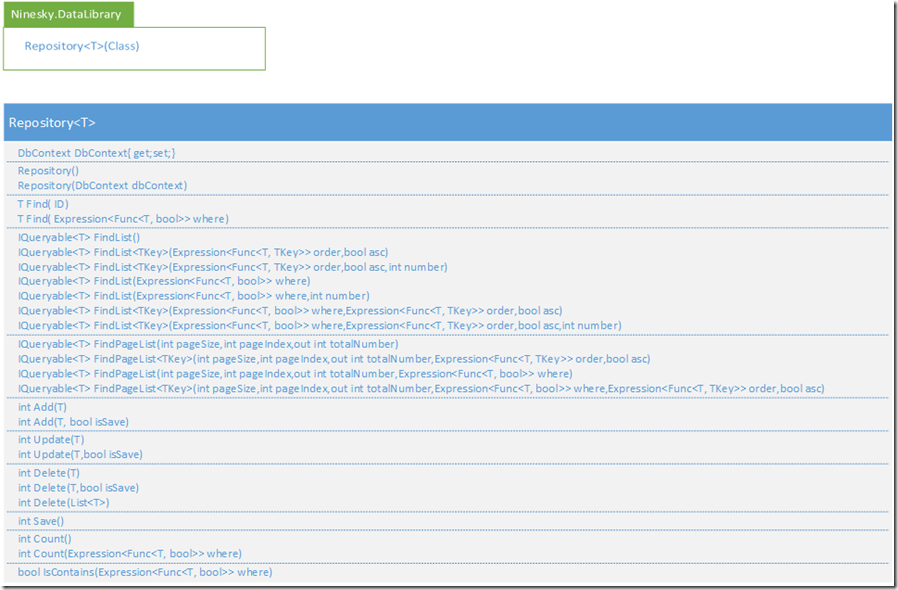The width and height of the screenshot is (898, 590).
Task: Select FindPageList ending with out int totalNumber)
Action: tap(208, 344)
